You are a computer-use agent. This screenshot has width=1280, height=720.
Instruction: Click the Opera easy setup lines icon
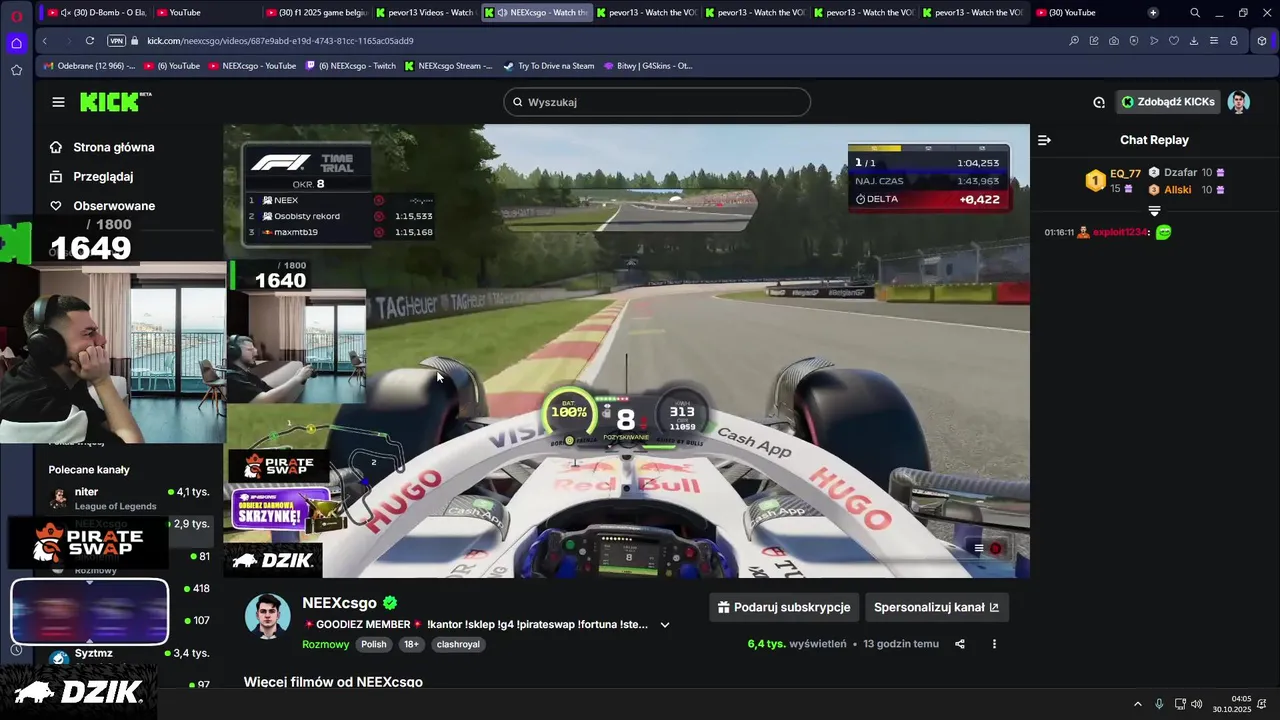coord(1214,41)
